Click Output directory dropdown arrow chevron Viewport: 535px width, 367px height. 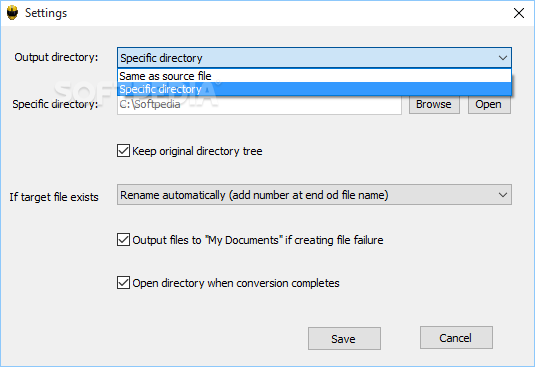(x=503, y=58)
